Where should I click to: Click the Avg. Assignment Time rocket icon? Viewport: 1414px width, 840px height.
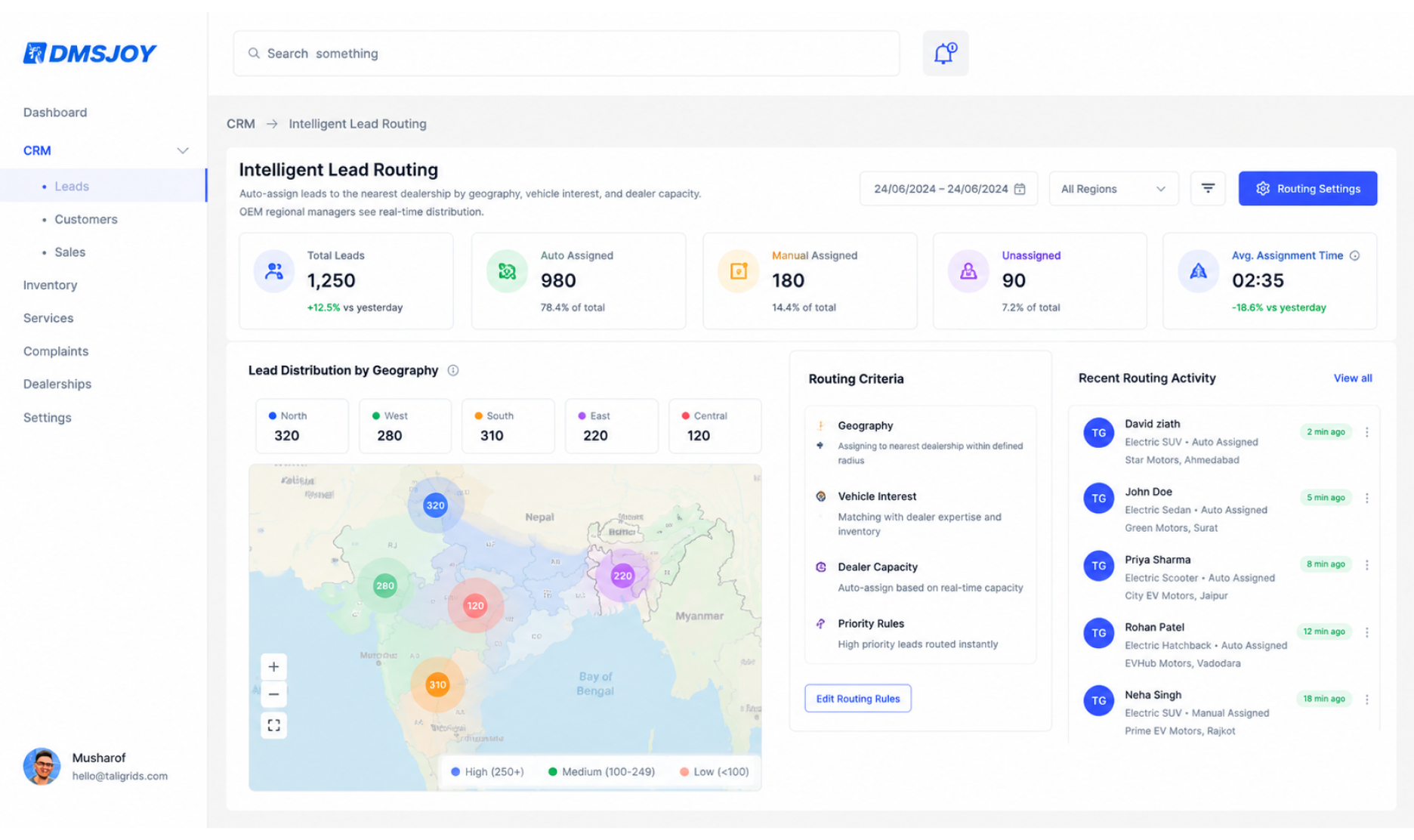click(x=1198, y=270)
